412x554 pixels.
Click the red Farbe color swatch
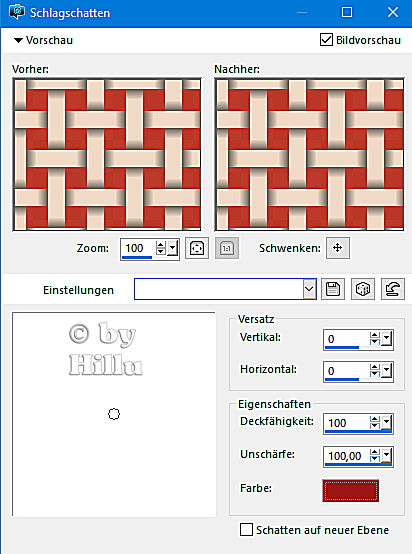351,490
